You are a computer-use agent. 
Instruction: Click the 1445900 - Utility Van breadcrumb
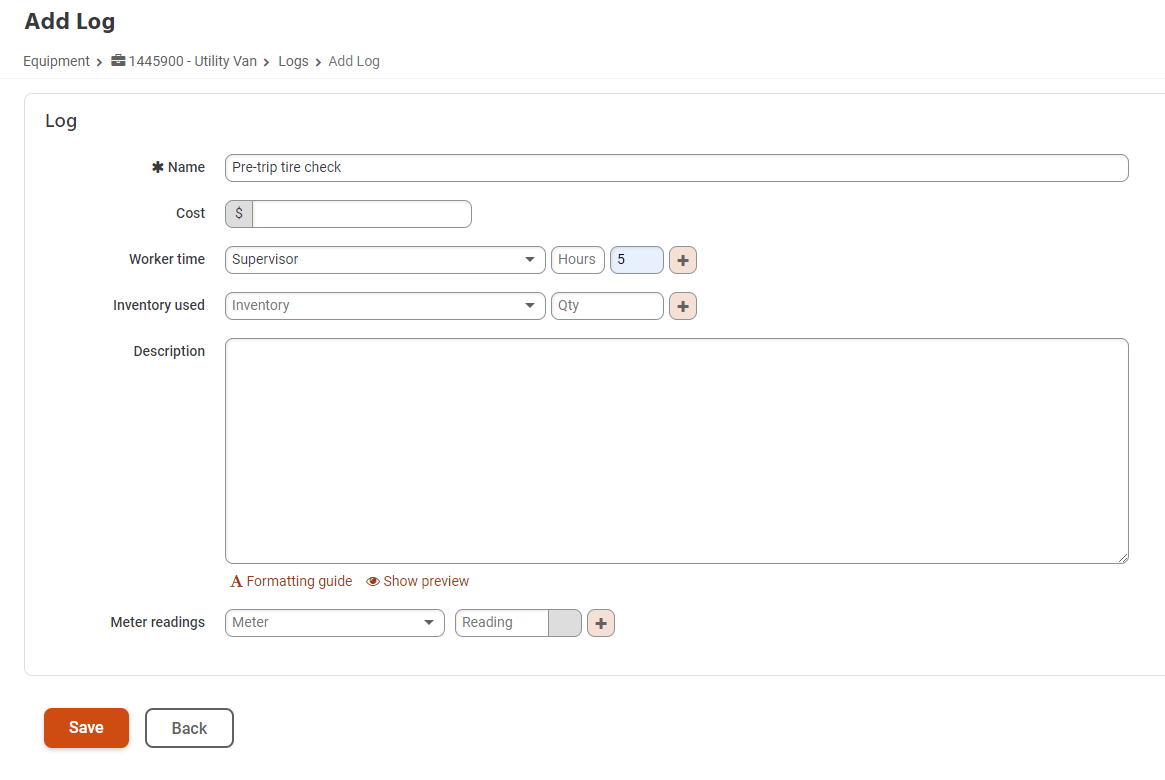pos(192,61)
